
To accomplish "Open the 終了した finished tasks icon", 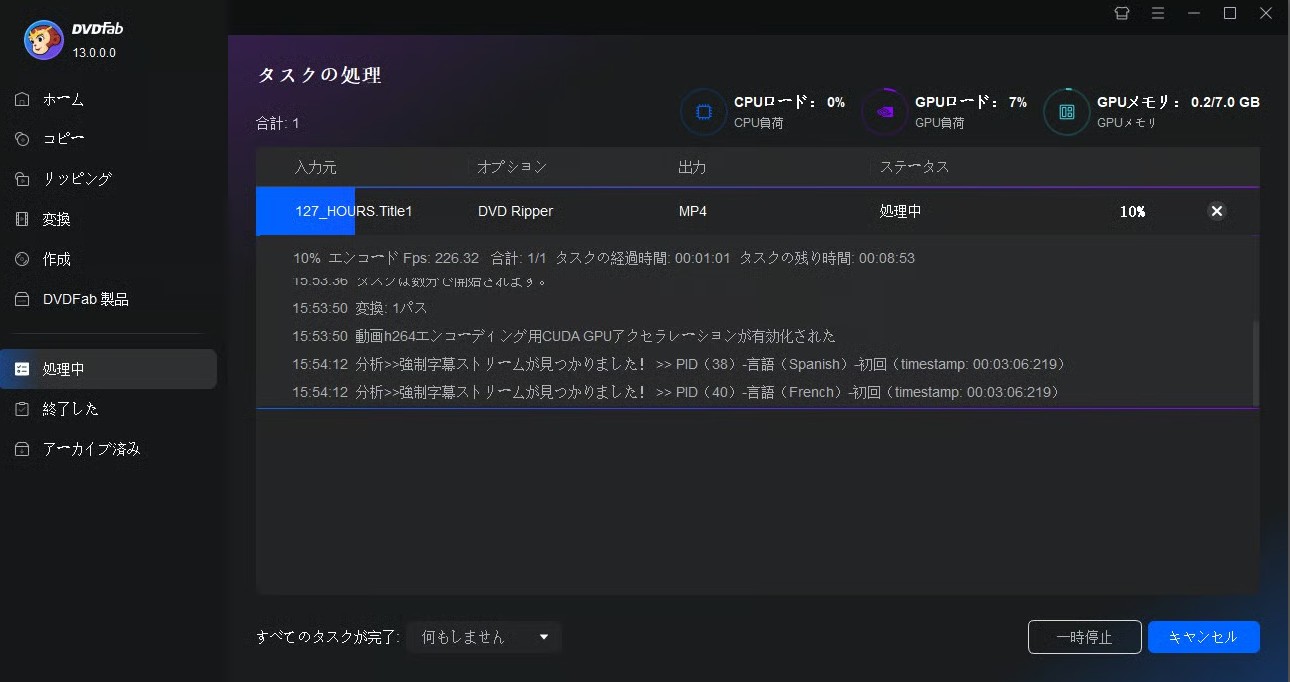I will (22, 409).
